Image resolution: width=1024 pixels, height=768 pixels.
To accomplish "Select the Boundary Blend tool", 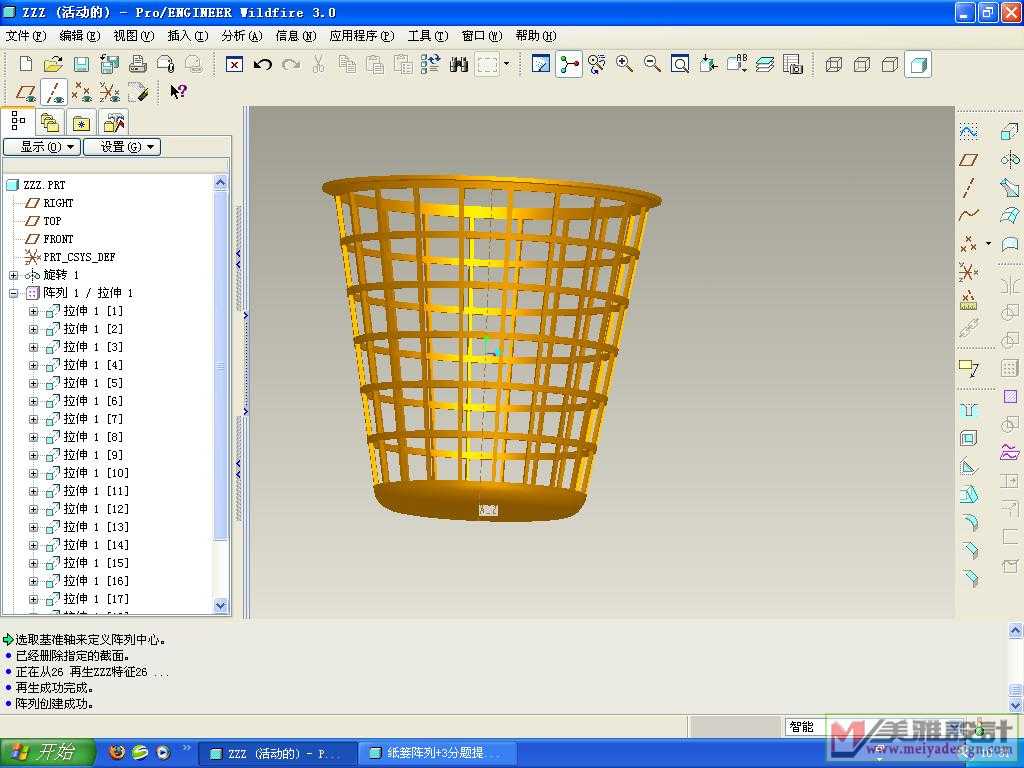I will 1010,215.
